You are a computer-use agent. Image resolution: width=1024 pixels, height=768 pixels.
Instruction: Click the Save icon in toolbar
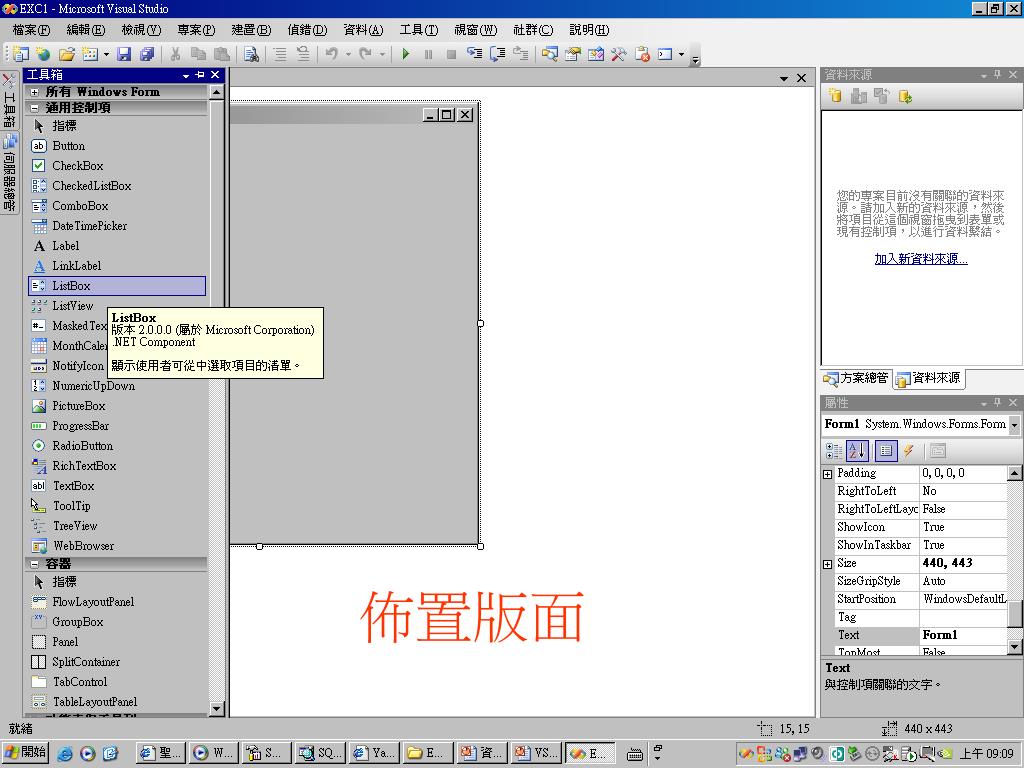pyautogui.click(x=124, y=54)
